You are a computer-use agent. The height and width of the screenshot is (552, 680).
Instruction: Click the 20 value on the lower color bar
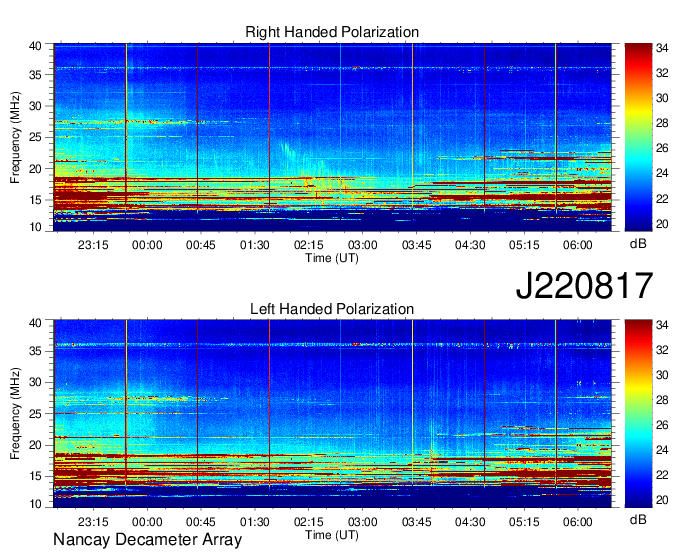tap(662, 500)
